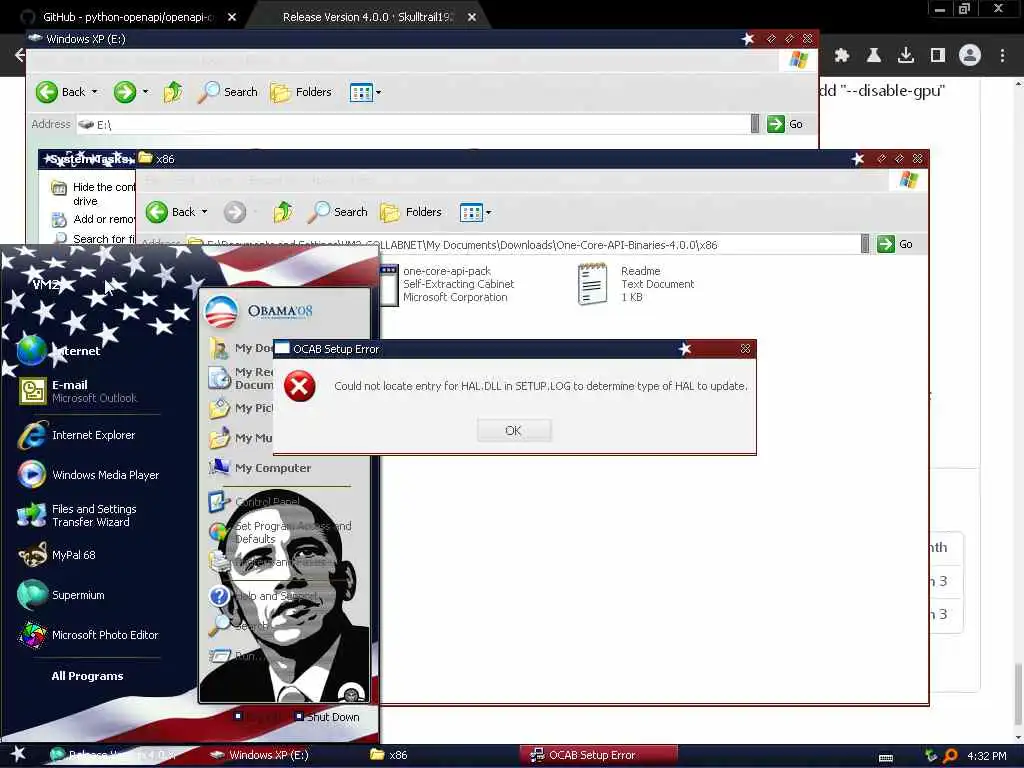This screenshot has width=1024, height=768.
Task: Click the Start button star on the taskbar
Action: [18, 755]
